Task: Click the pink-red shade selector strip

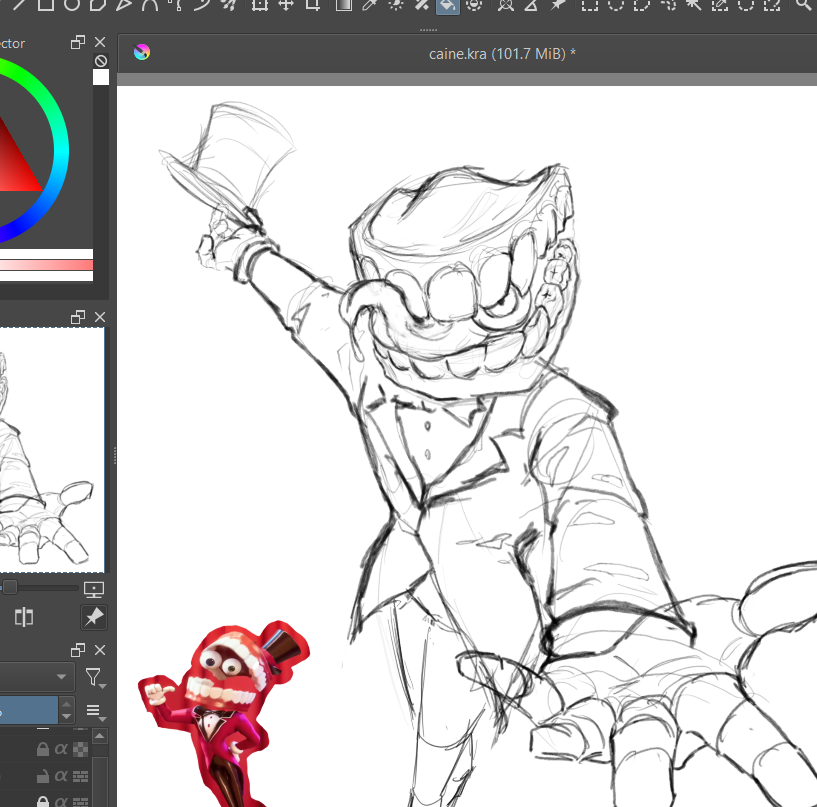Action: pos(46,265)
